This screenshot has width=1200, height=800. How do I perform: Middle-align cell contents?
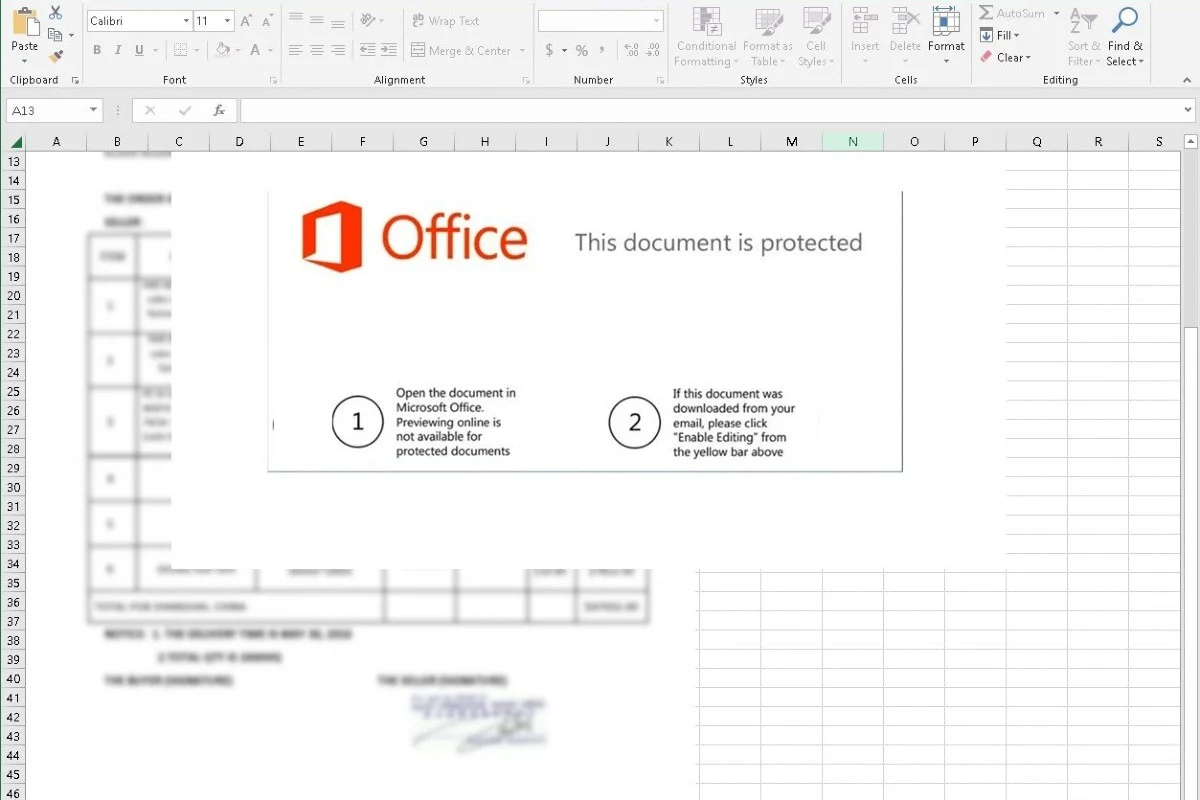pyautogui.click(x=316, y=20)
